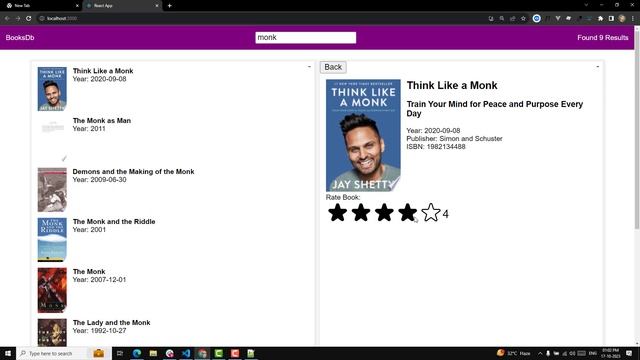Click the ISBN: 1982134488 text
Viewport: 640px width, 360px height.
click(436, 147)
